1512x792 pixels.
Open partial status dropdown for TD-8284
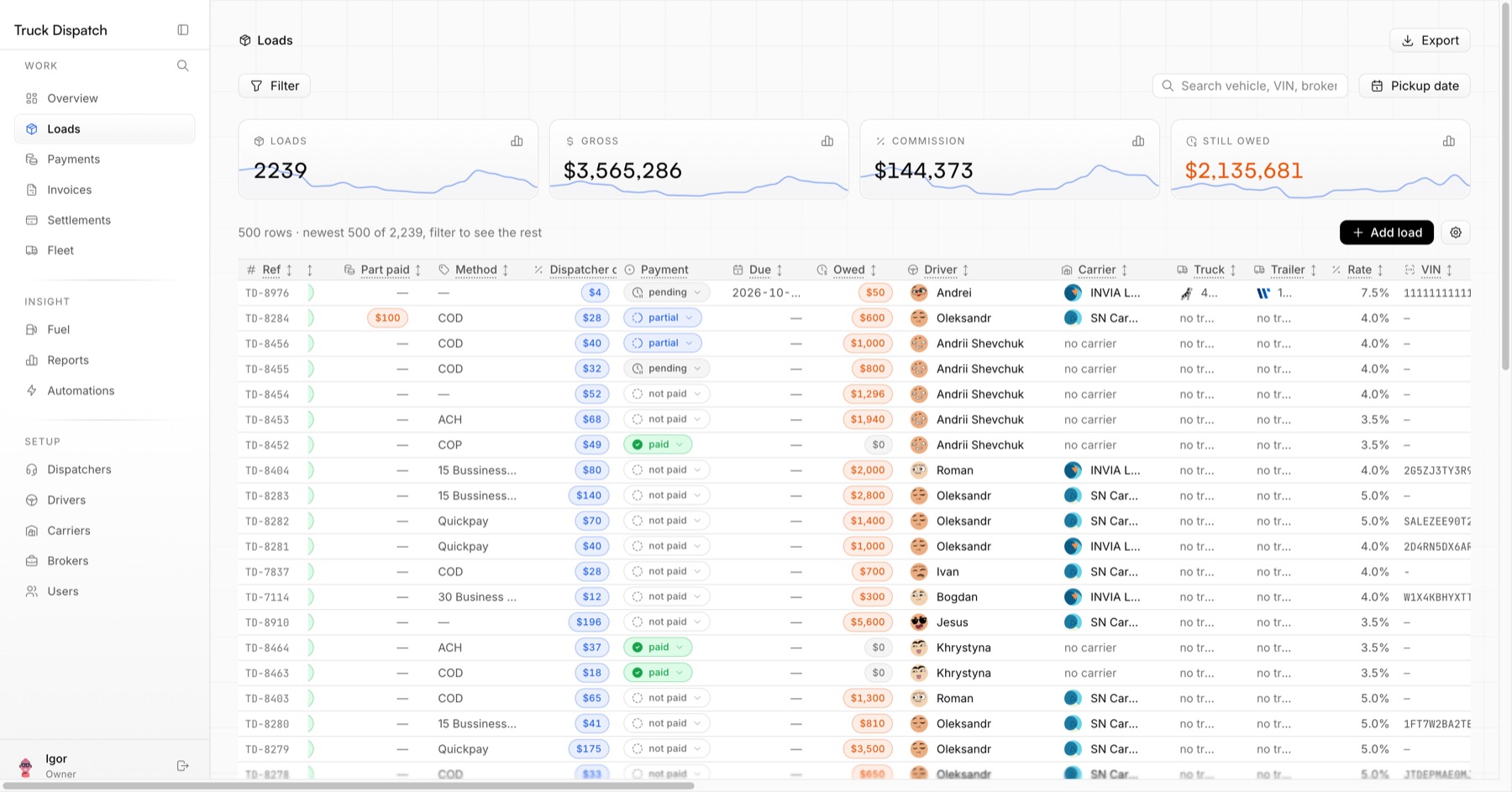(663, 317)
